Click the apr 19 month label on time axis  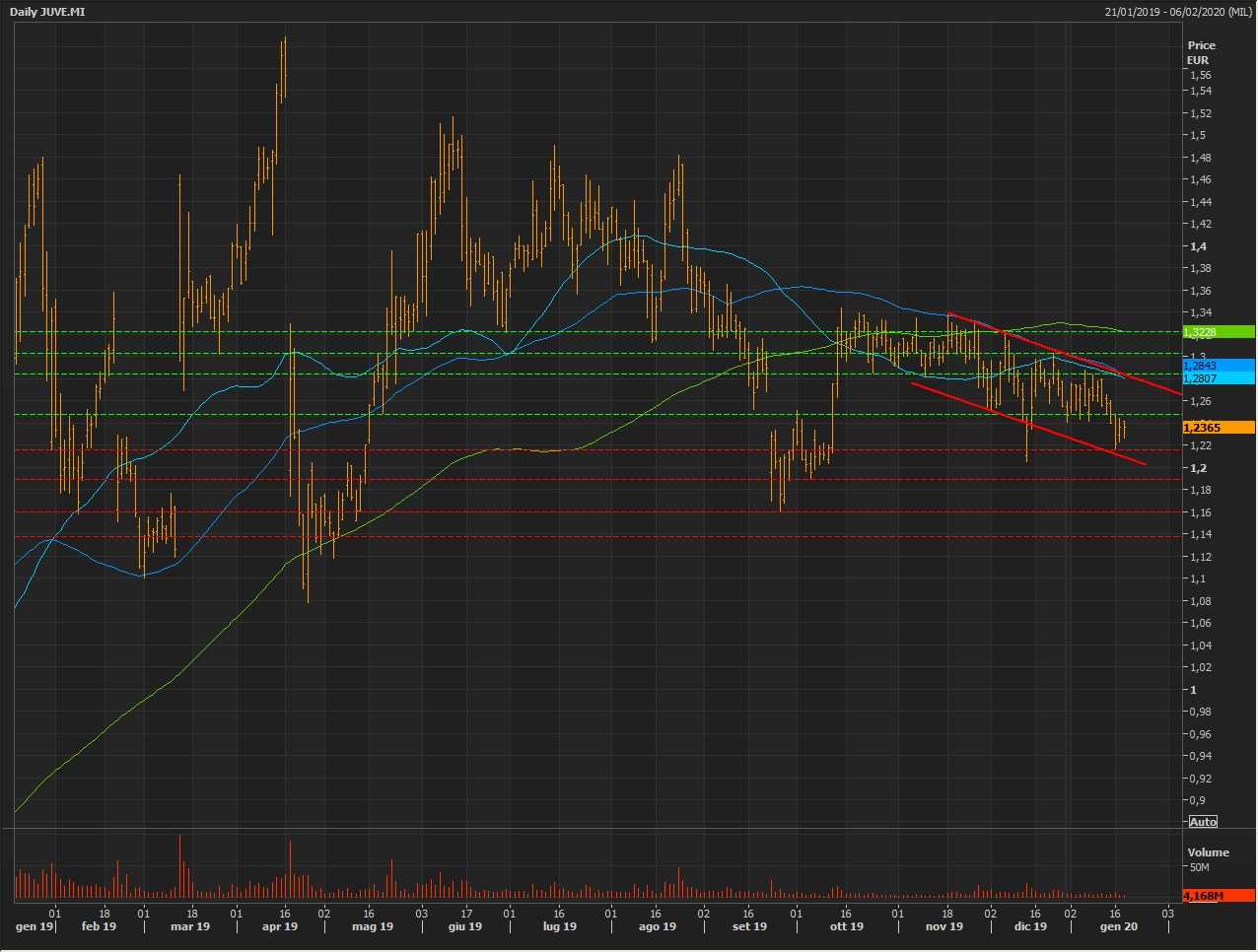(x=280, y=926)
